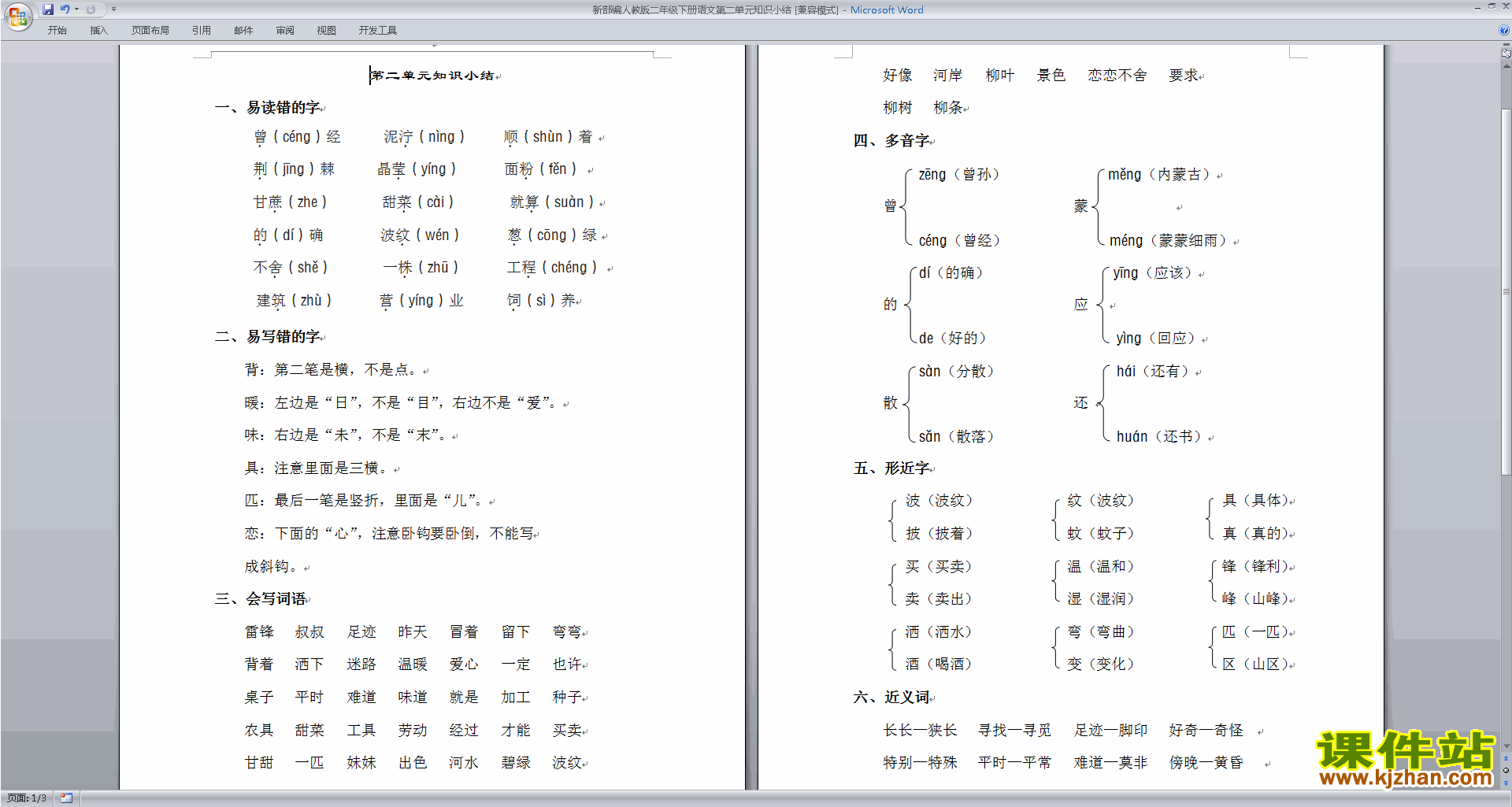The width and height of the screenshot is (1512, 807).
Task: Click the Select Browse Object round button
Action: click(1506, 770)
